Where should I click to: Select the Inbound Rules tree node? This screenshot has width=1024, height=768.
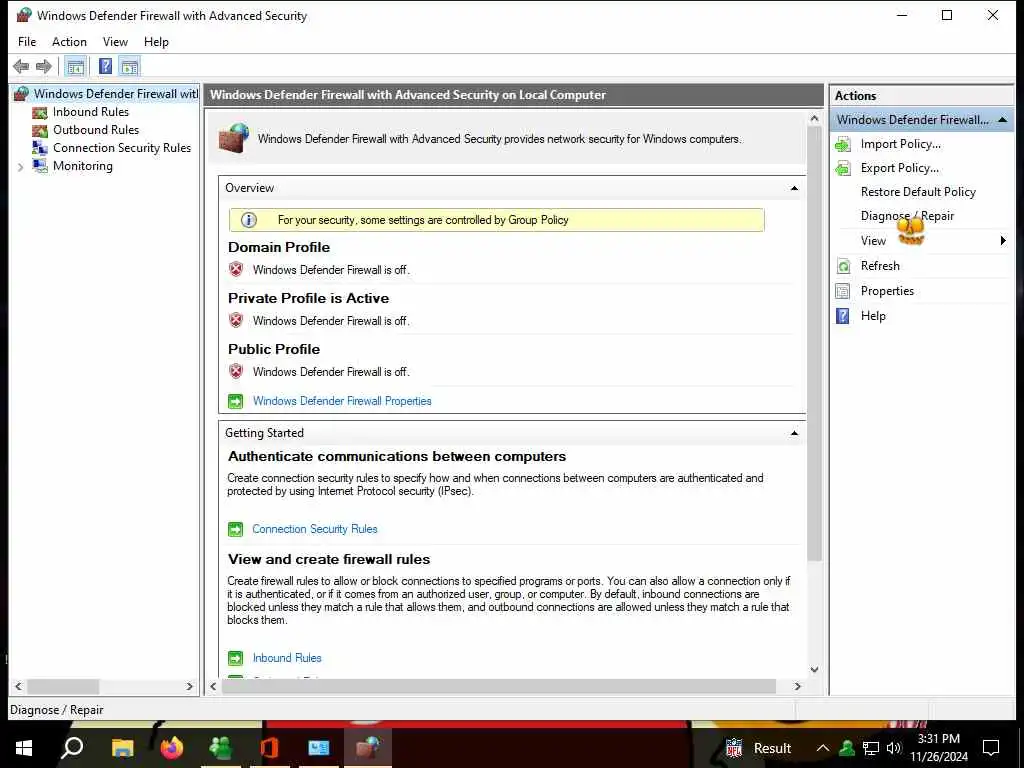point(91,112)
